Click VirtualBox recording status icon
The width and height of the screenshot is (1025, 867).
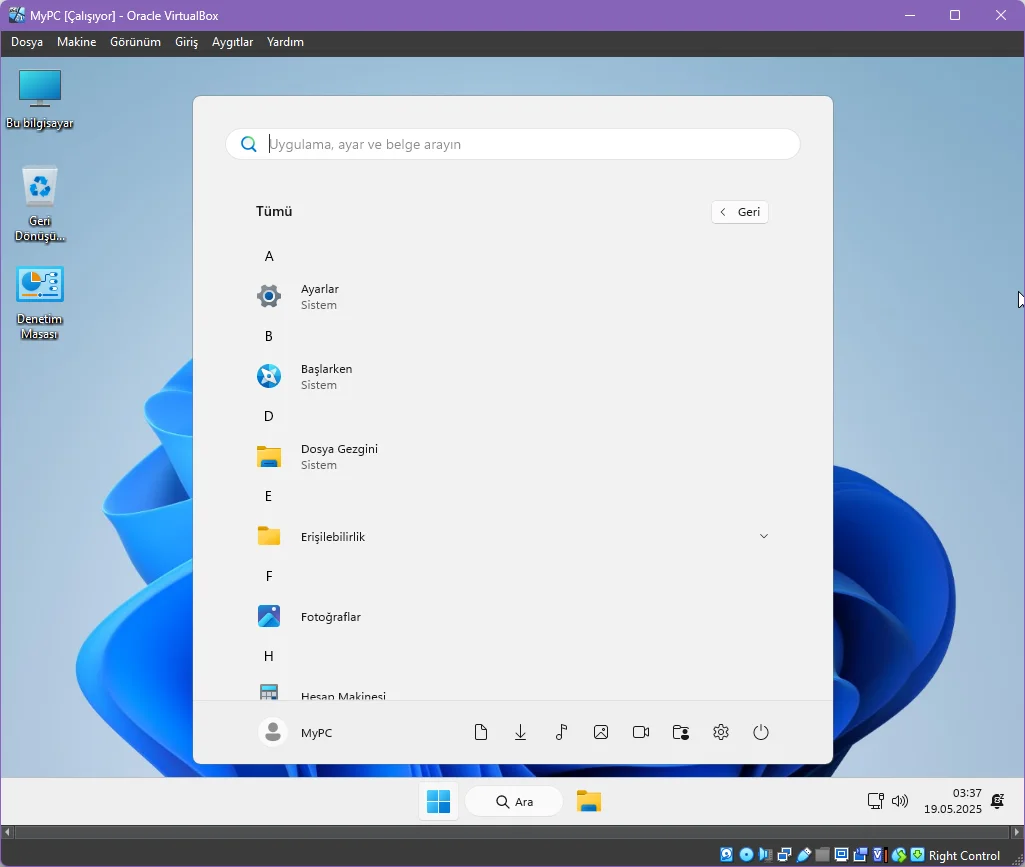click(860, 855)
